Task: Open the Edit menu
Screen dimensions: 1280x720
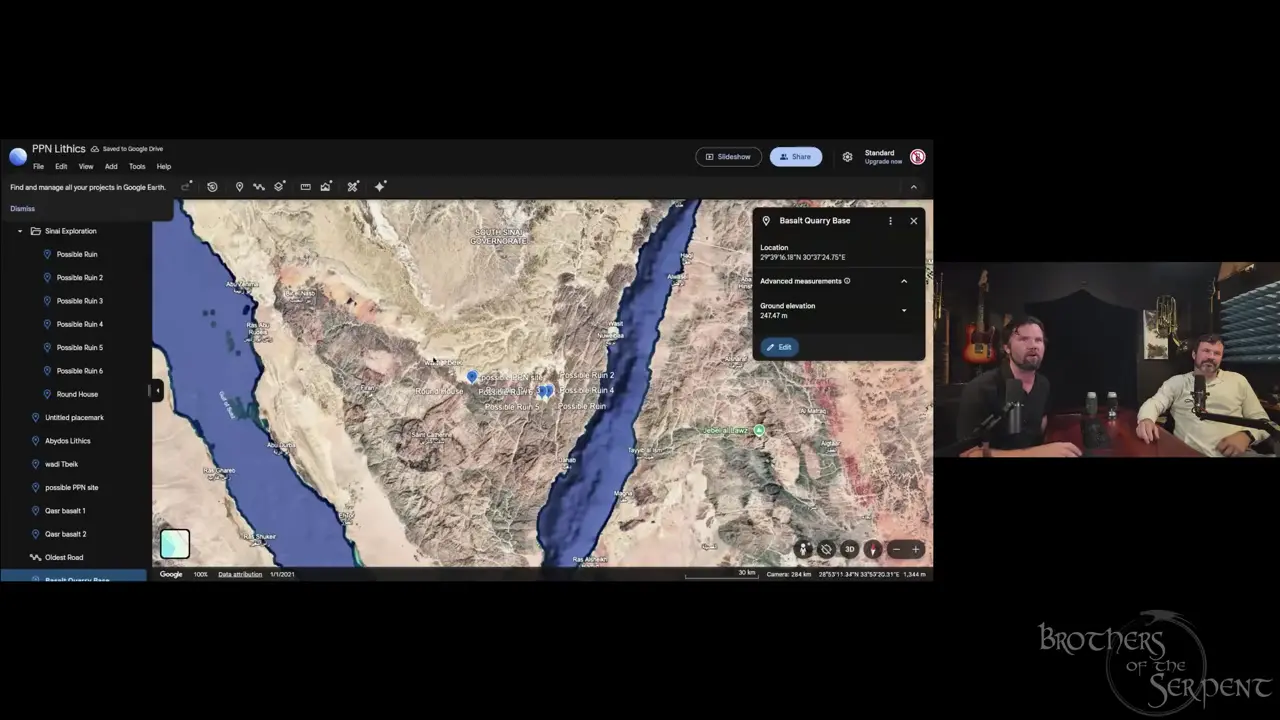Action: pos(61,167)
